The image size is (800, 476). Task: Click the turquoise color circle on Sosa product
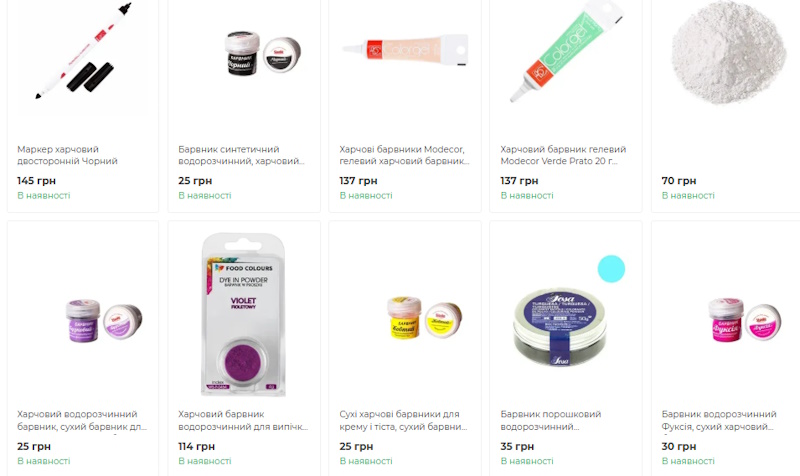[611, 269]
